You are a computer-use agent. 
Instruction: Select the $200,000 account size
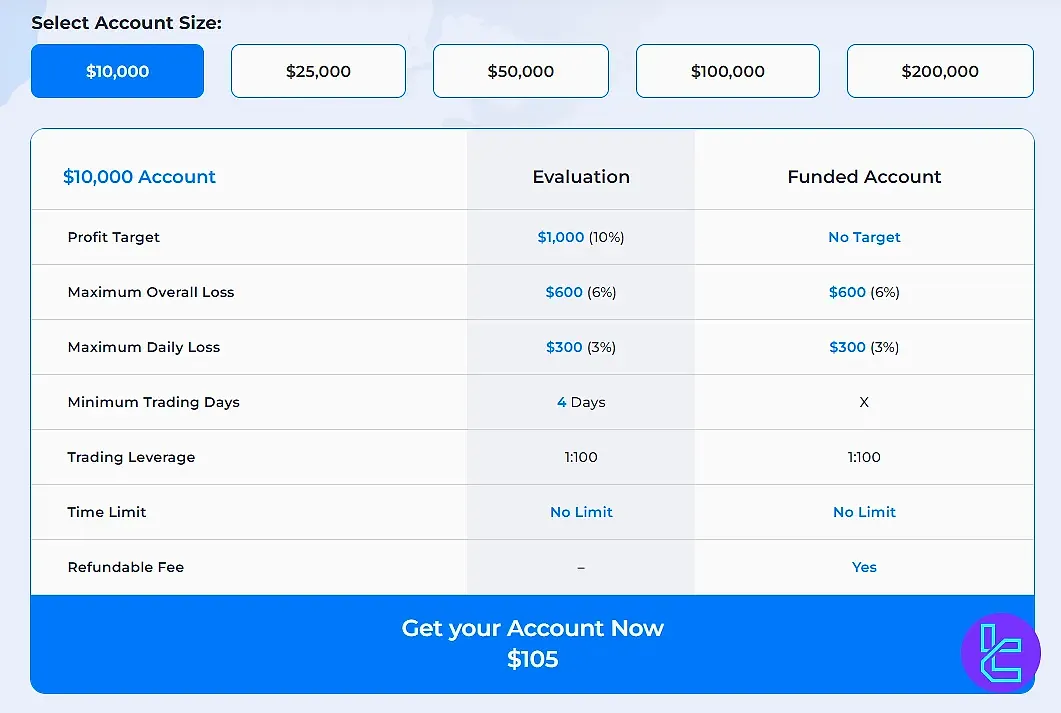[x=939, y=71]
